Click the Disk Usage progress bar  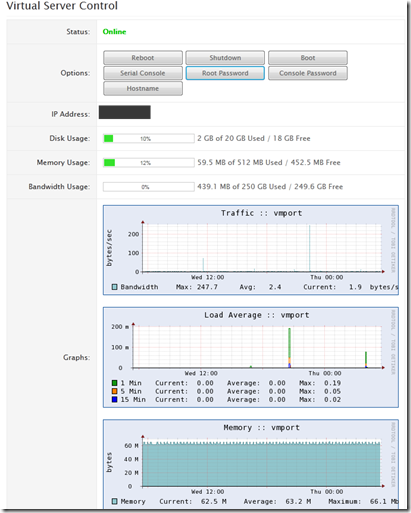(x=149, y=138)
